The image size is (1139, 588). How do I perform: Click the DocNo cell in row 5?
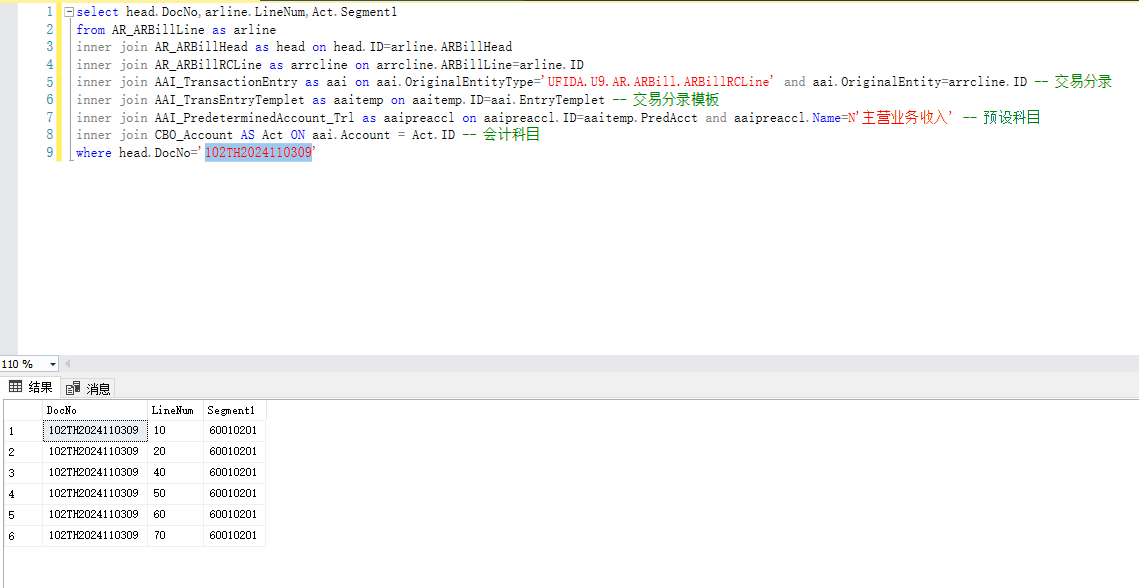pyautogui.click(x=95, y=515)
